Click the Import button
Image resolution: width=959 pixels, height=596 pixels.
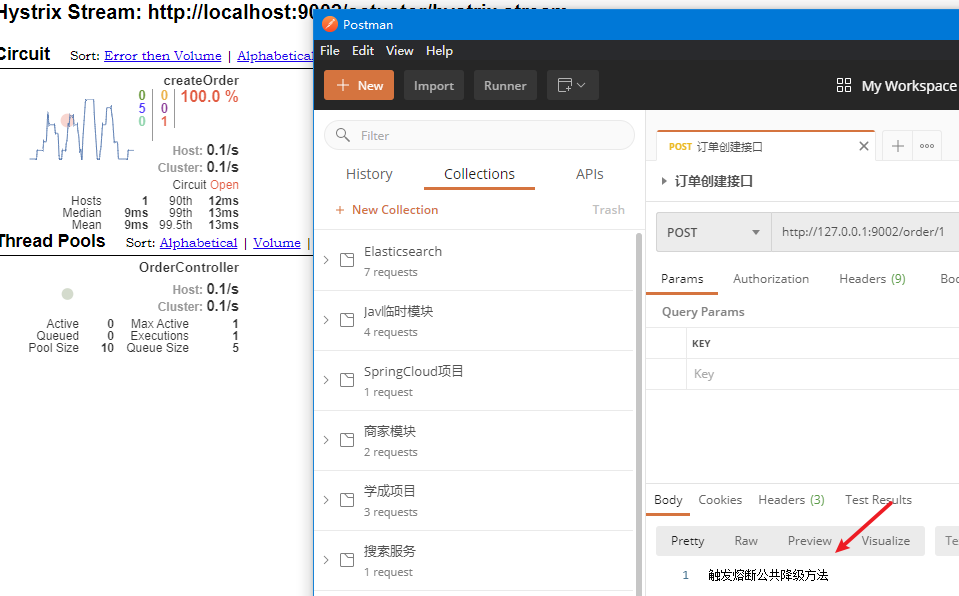click(x=434, y=85)
